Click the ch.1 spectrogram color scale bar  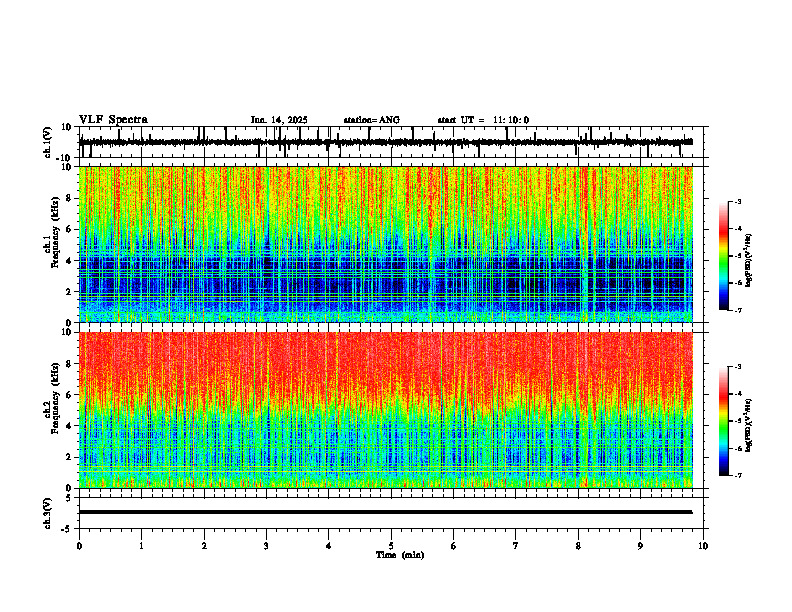pyautogui.click(x=723, y=256)
